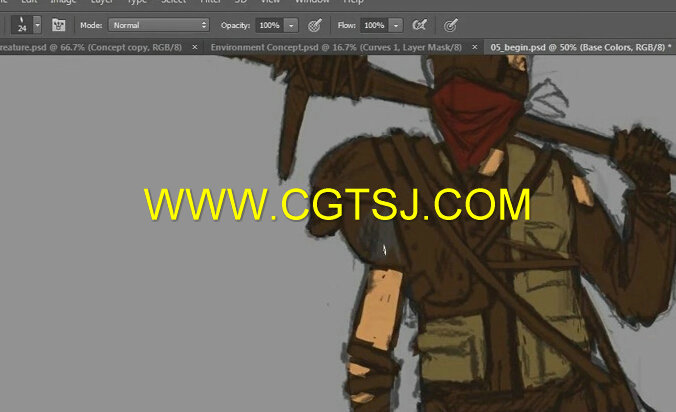
Task: Close the creature.psd document tab
Action: click(x=195, y=47)
